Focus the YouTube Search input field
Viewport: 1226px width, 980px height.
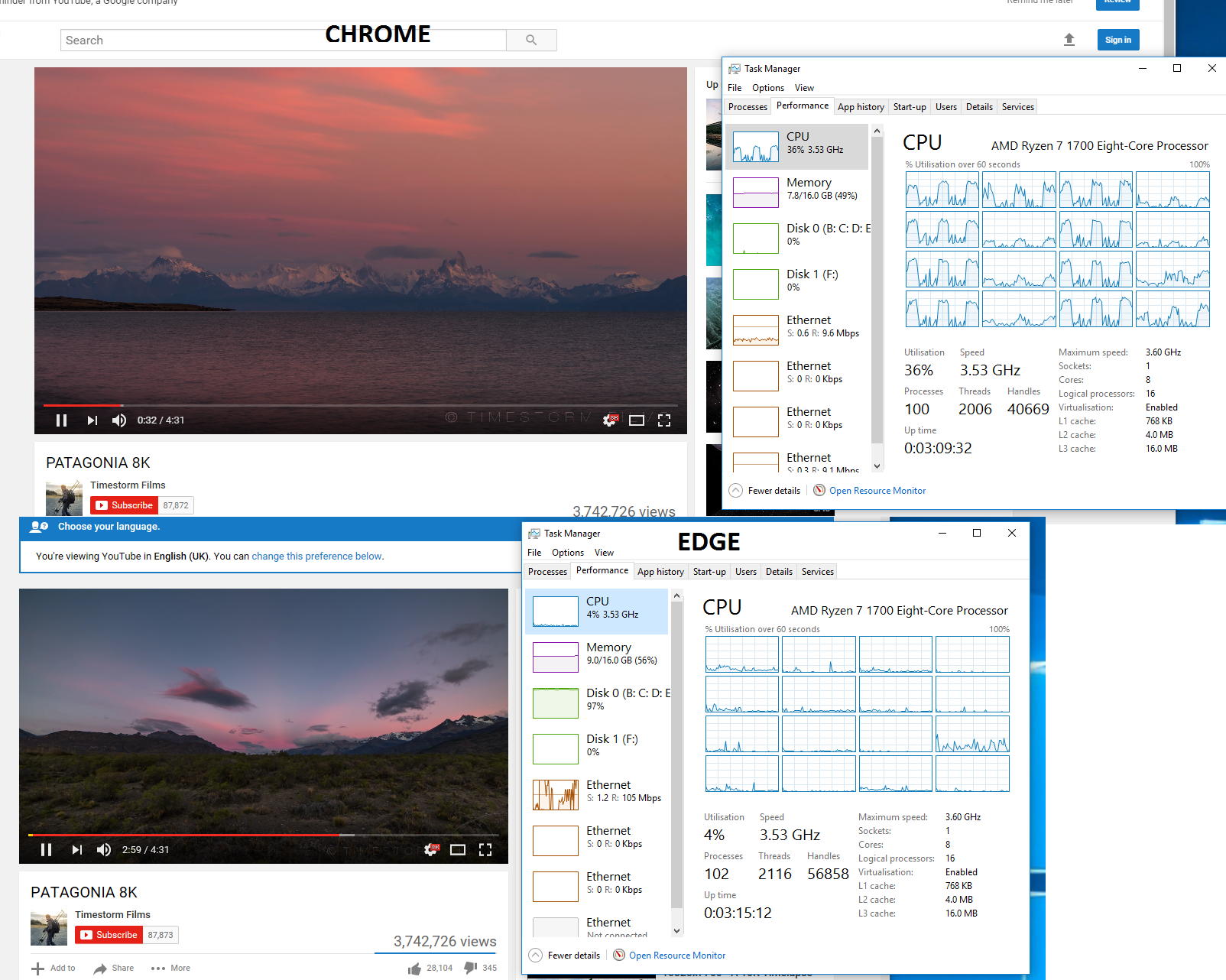[x=284, y=41]
